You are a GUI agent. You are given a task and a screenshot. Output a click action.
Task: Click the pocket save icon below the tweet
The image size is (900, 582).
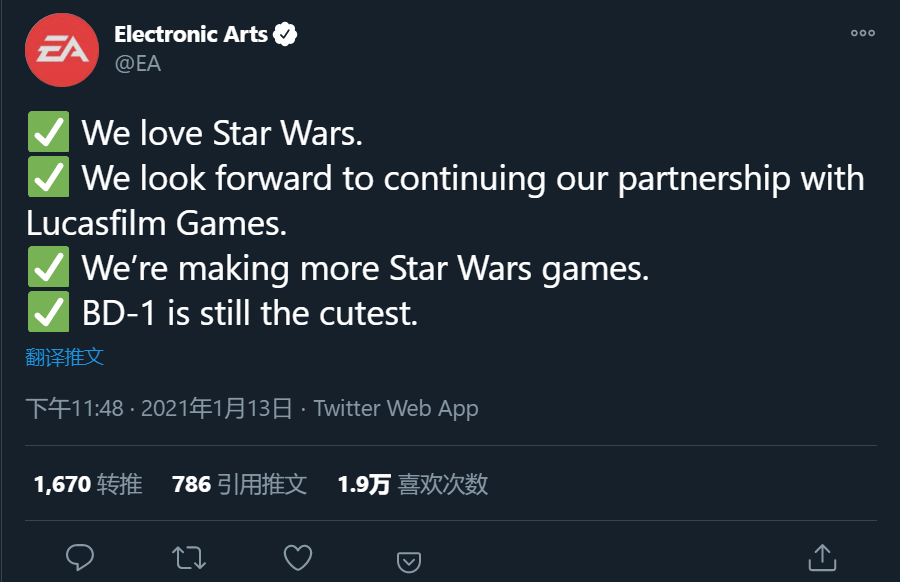(408, 559)
